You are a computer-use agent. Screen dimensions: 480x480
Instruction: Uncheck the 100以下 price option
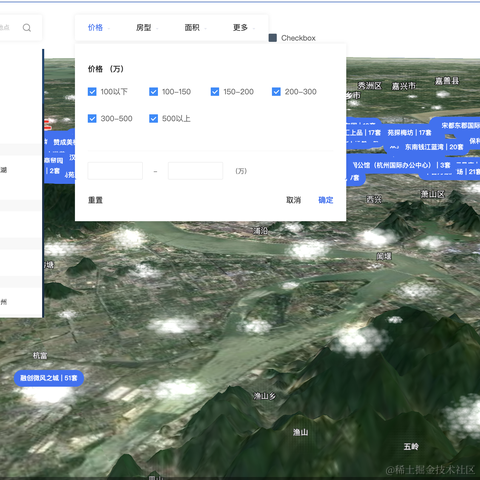(92, 92)
